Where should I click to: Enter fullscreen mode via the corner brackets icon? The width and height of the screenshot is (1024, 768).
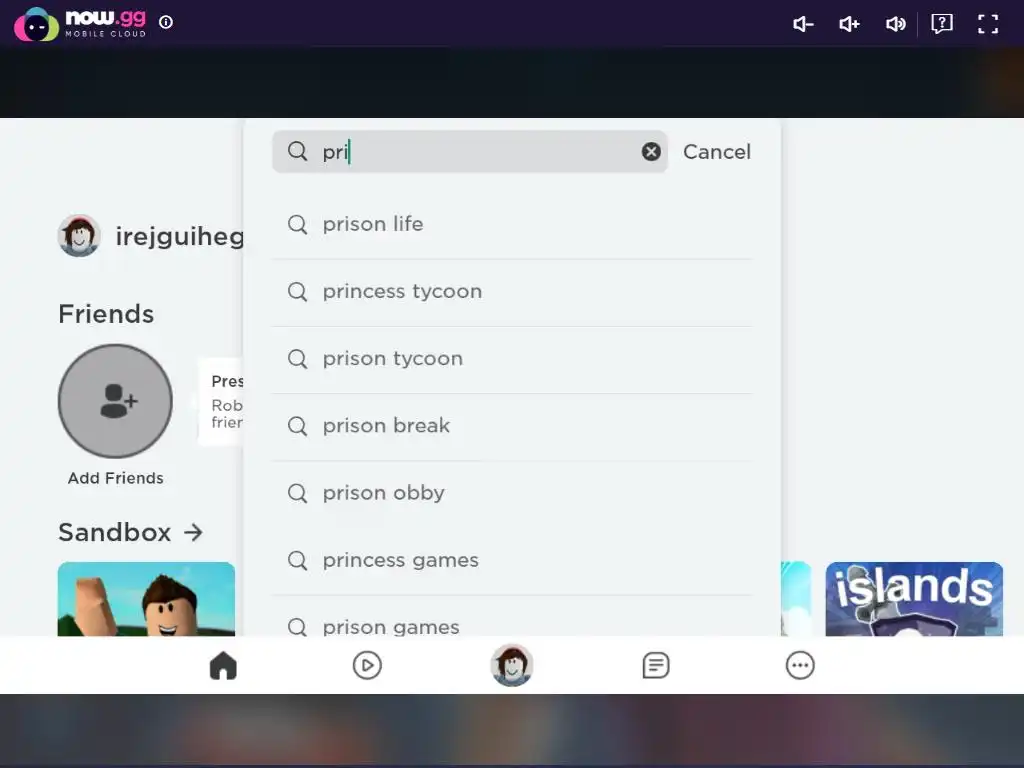coord(988,24)
